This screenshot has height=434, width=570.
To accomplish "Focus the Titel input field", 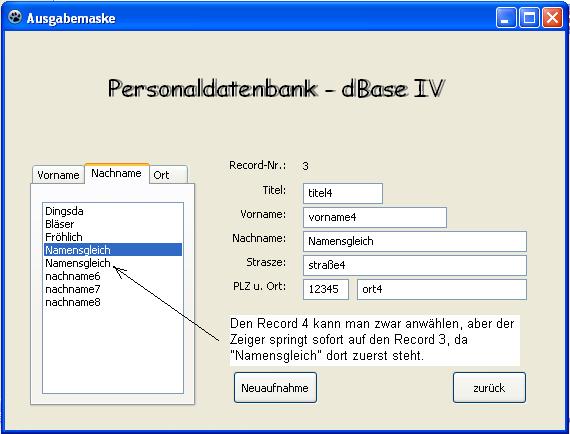I will [x=342, y=193].
